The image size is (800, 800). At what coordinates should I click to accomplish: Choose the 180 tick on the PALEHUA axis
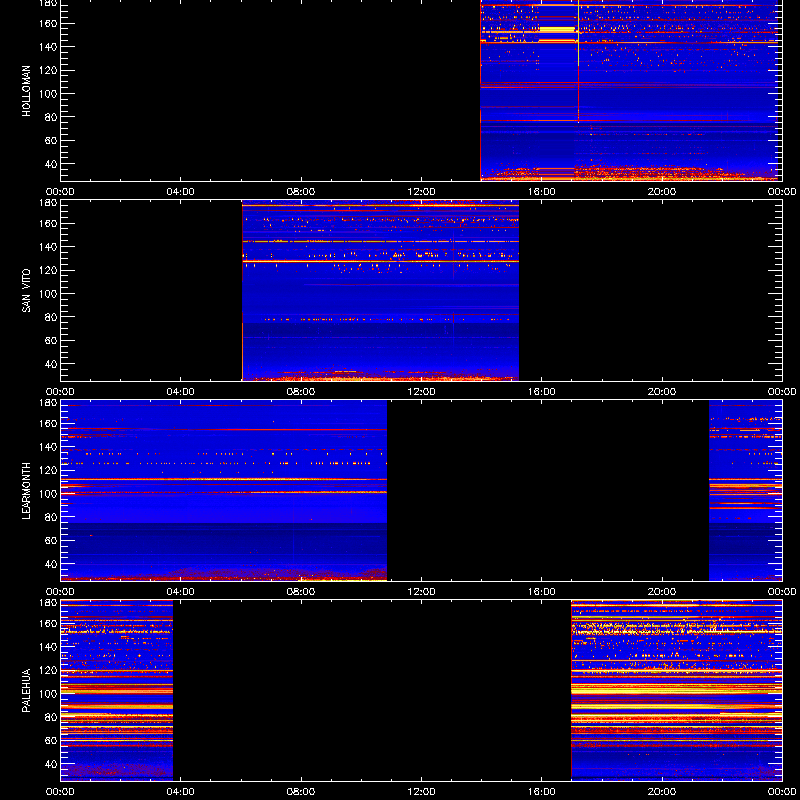(x=49, y=603)
